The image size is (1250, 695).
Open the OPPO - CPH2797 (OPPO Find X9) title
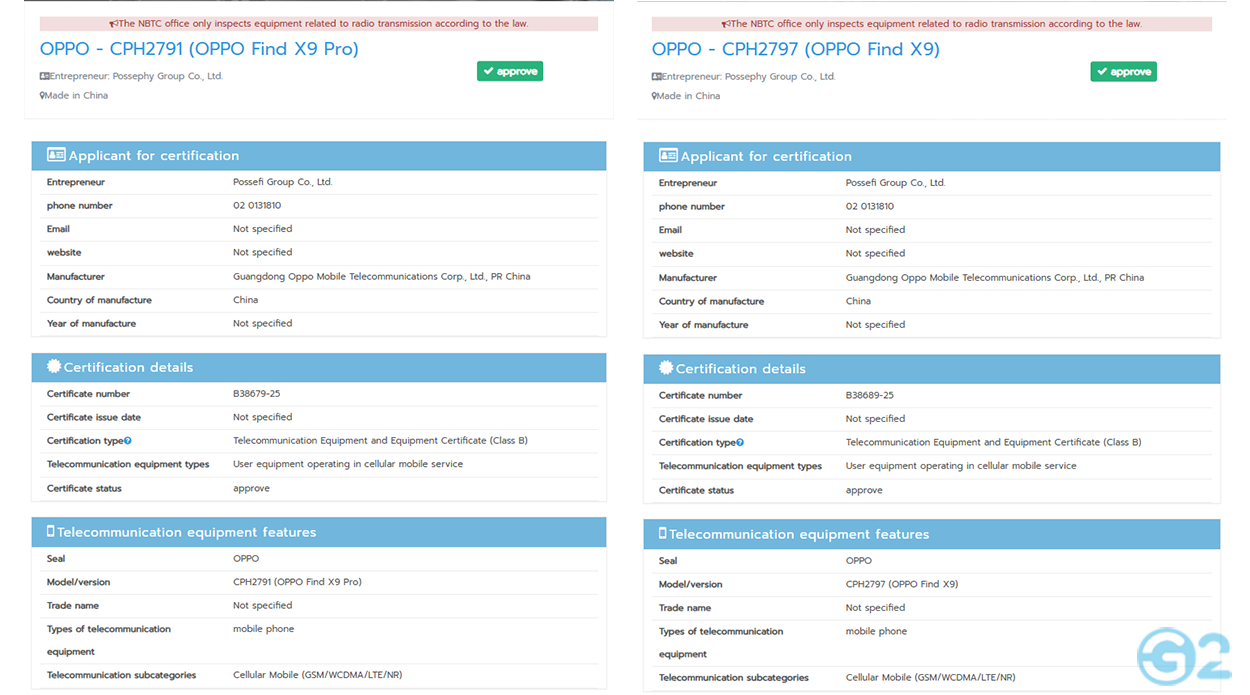click(x=795, y=49)
